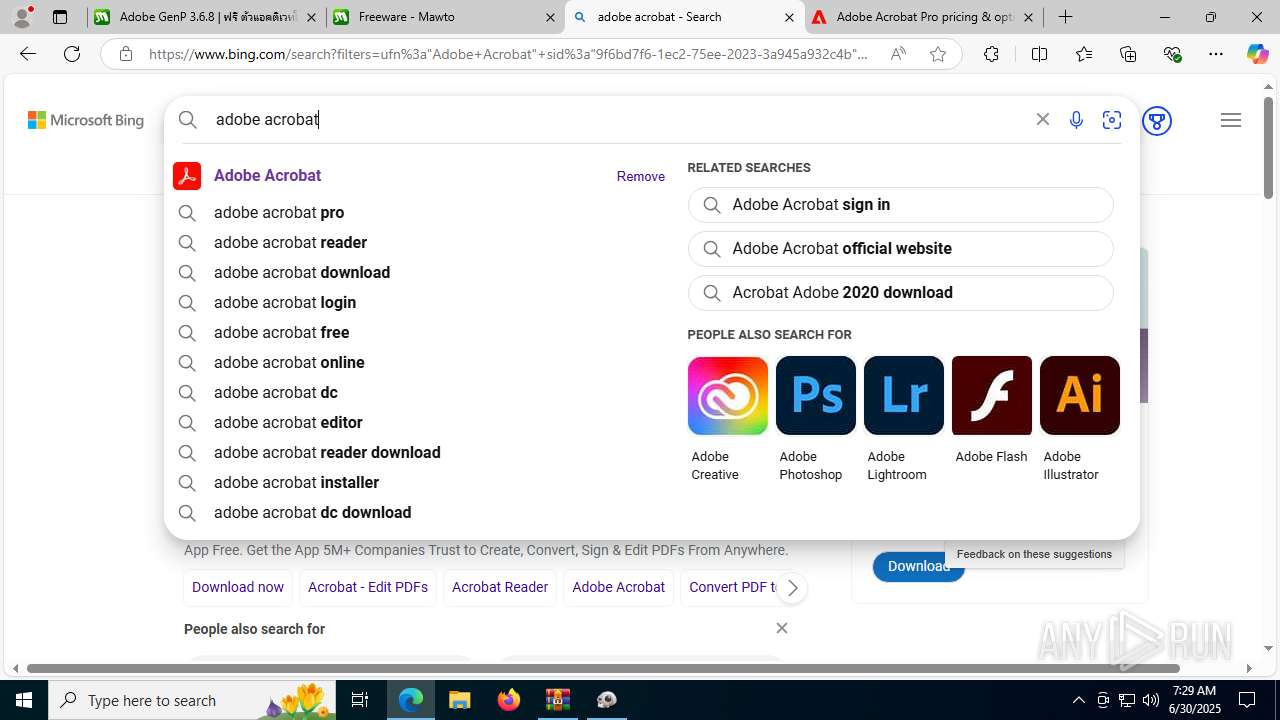Clear the Bing search box text
The width and height of the screenshot is (1280, 720).
coord(1042,119)
